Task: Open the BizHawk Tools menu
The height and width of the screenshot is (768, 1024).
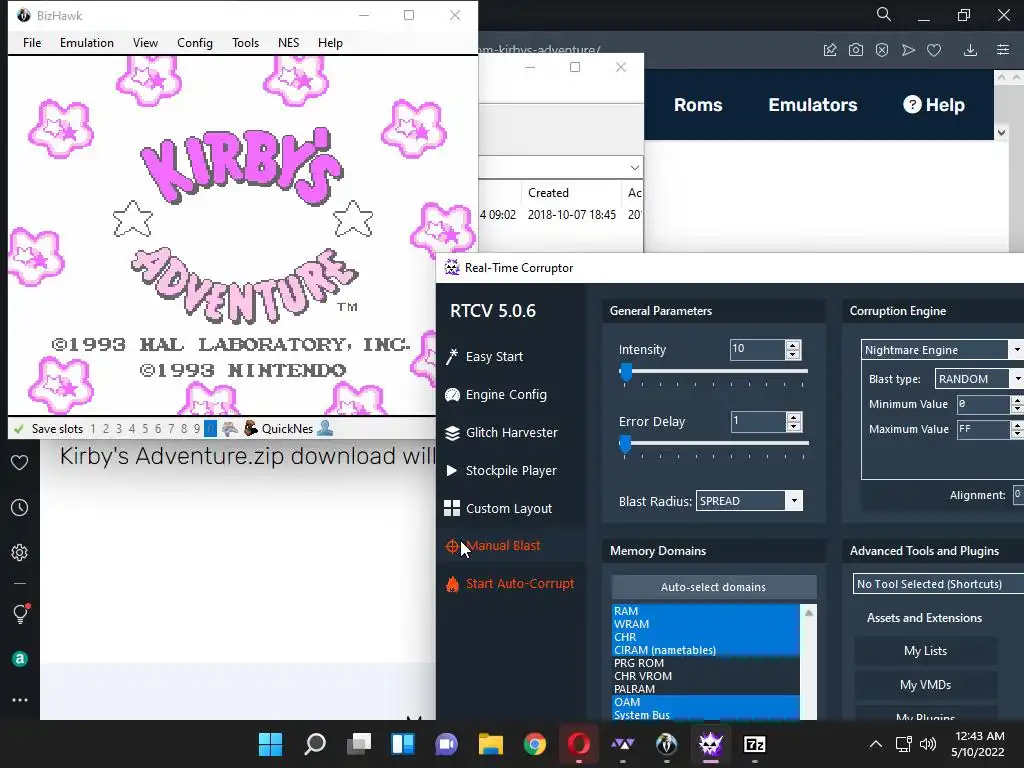Action: pos(246,42)
